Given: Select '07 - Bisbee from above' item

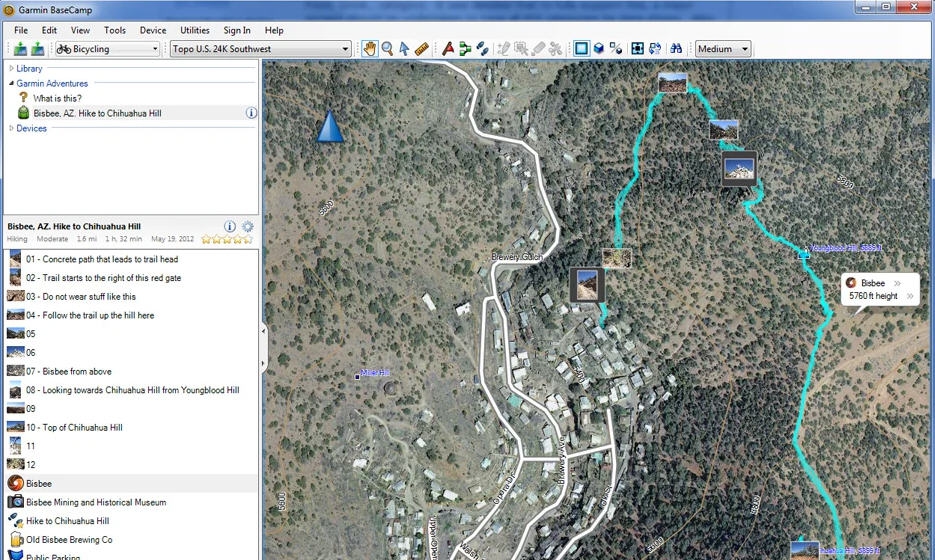Looking at the screenshot, I should [131, 372].
